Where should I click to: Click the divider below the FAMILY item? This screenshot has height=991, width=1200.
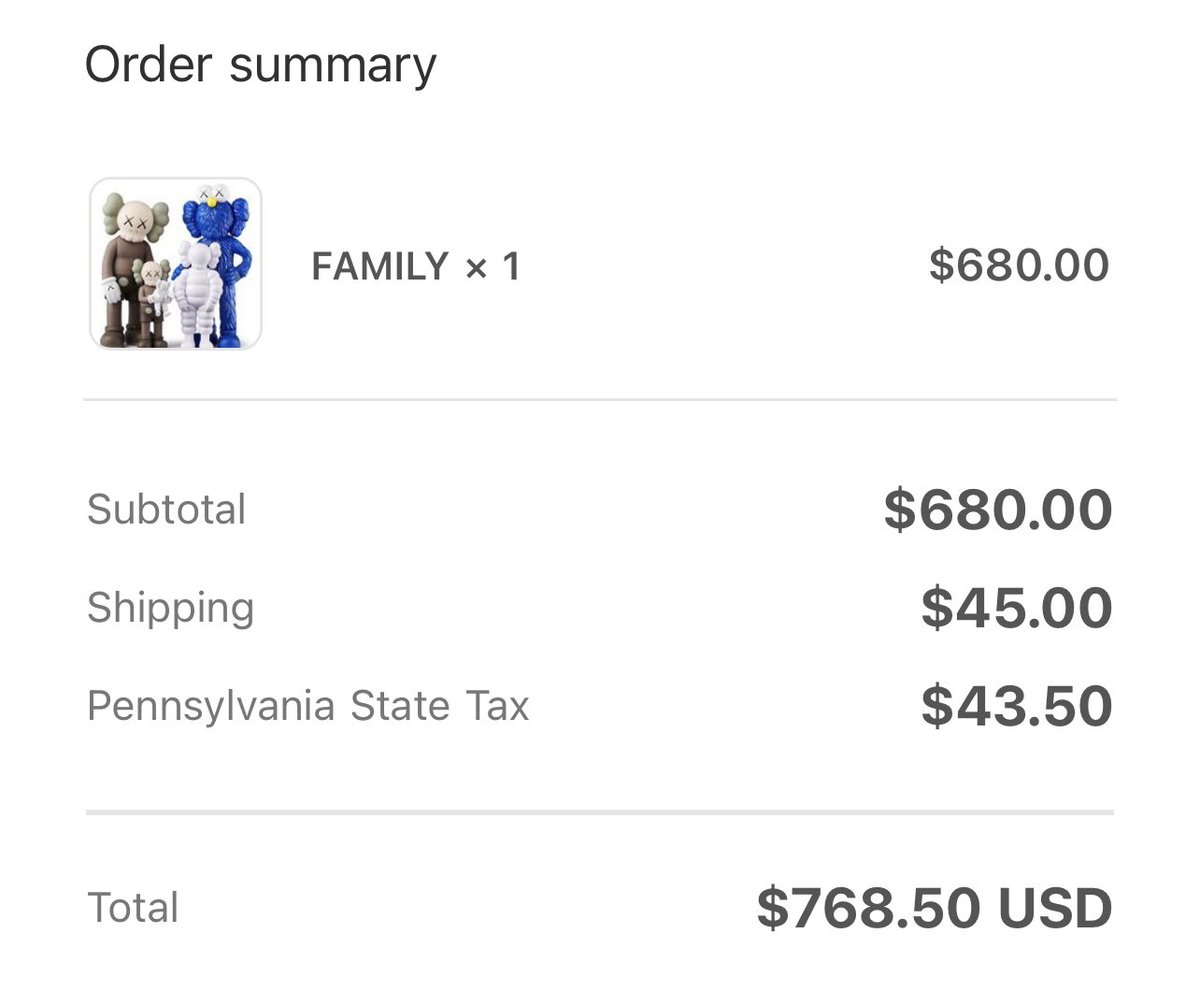coord(600,400)
